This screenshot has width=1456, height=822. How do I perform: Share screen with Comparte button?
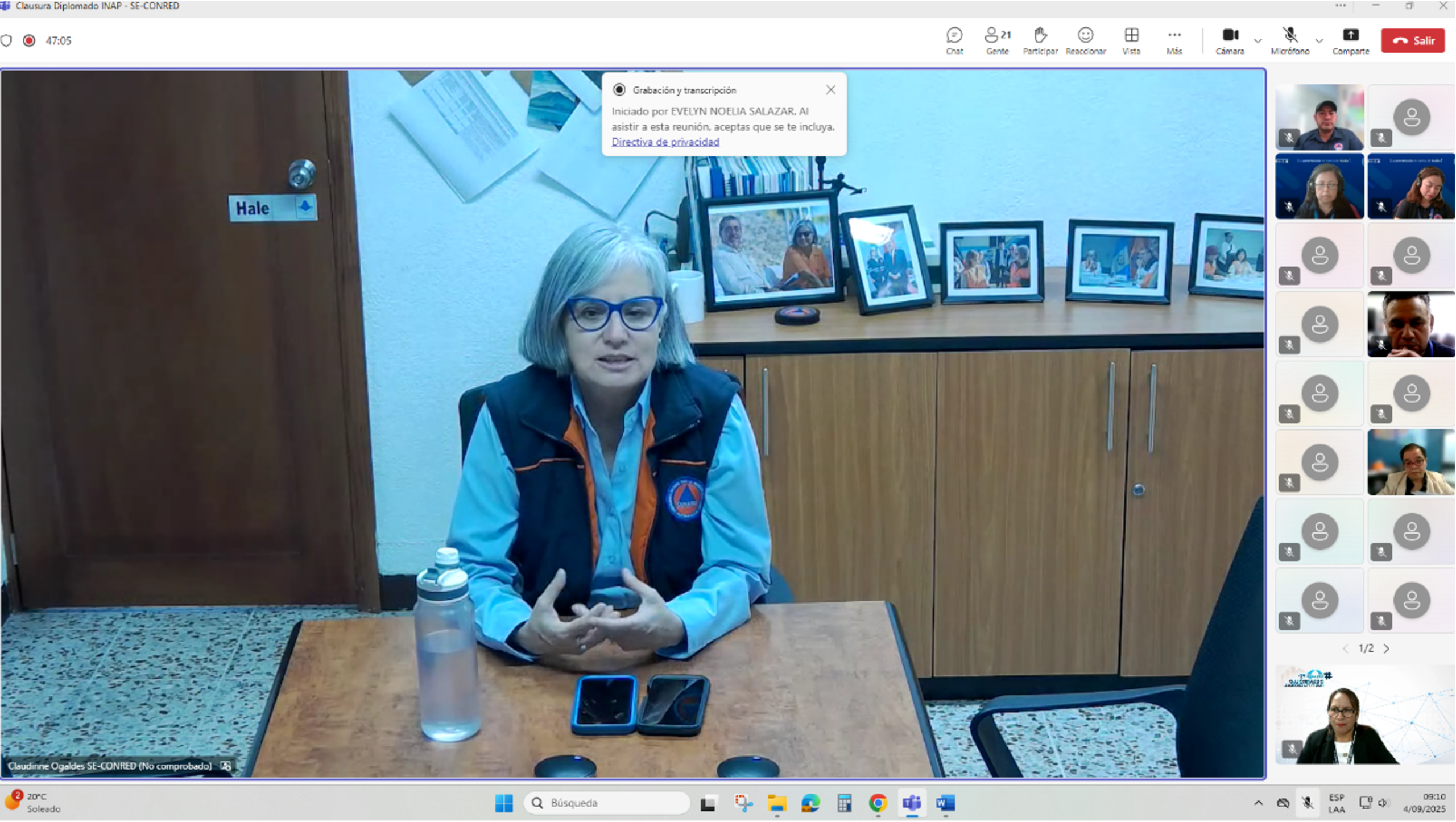pyautogui.click(x=1351, y=41)
